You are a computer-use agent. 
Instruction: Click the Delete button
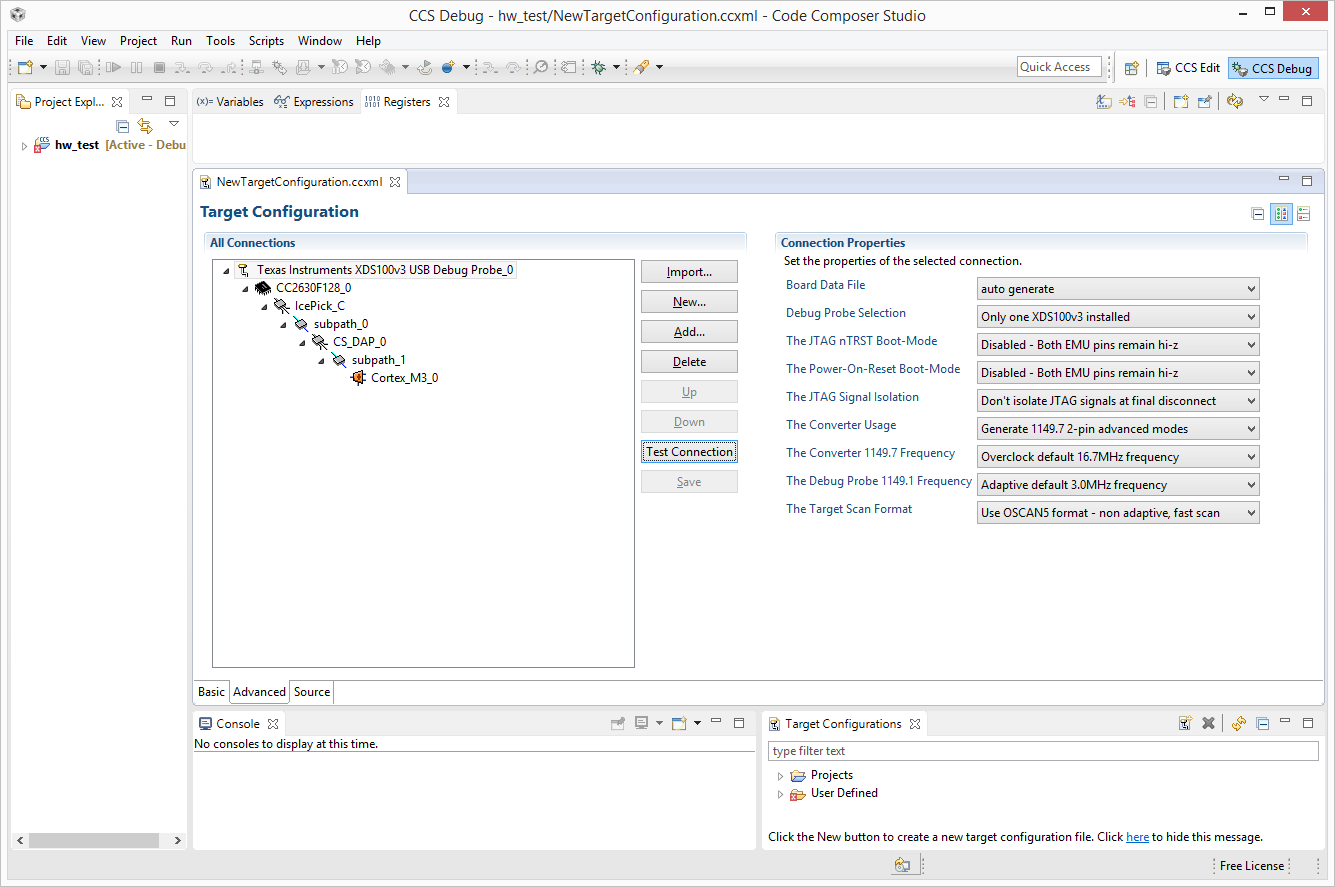coord(689,362)
